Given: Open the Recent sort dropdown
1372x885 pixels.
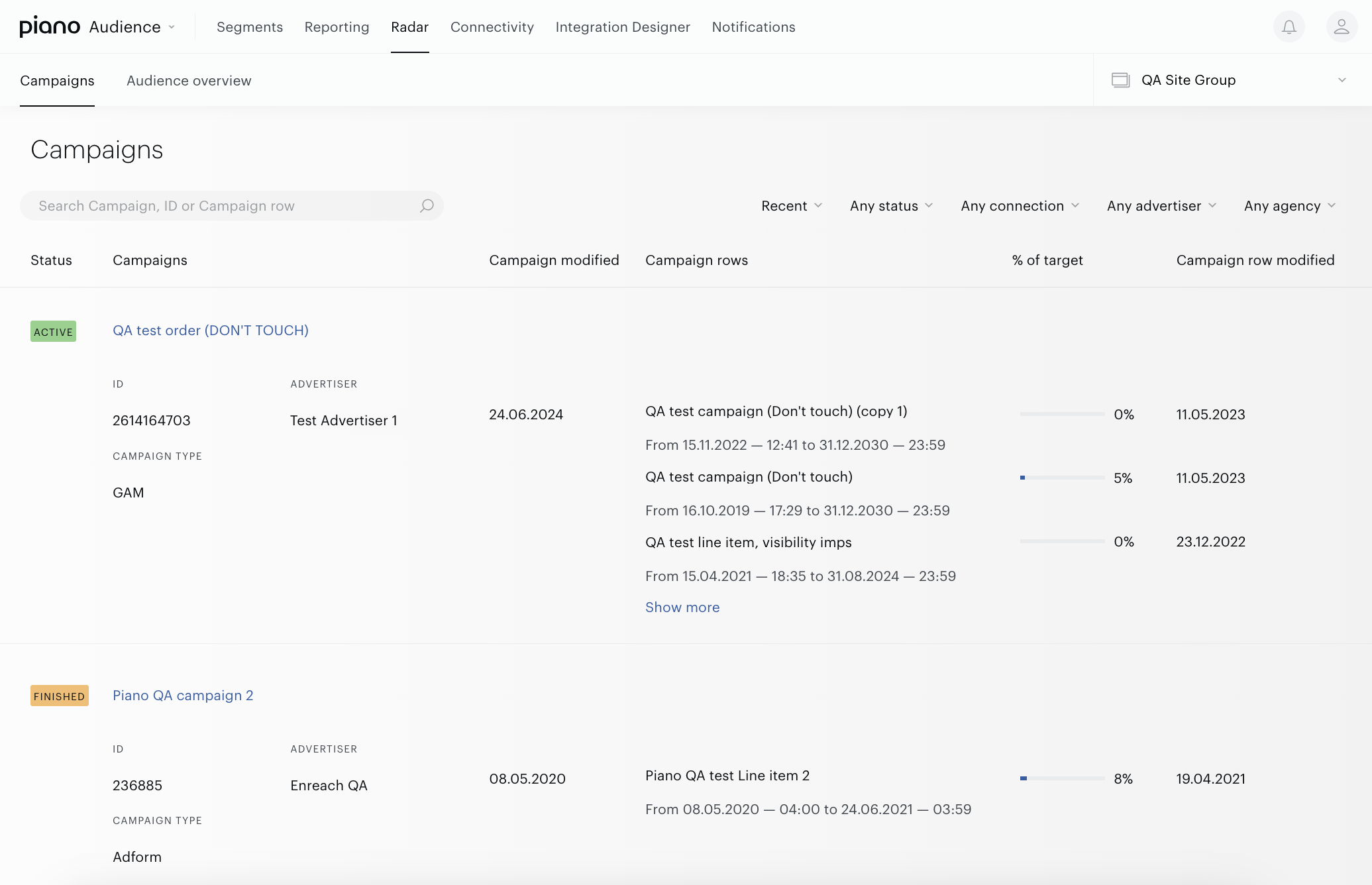Looking at the screenshot, I should [x=792, y=206].
